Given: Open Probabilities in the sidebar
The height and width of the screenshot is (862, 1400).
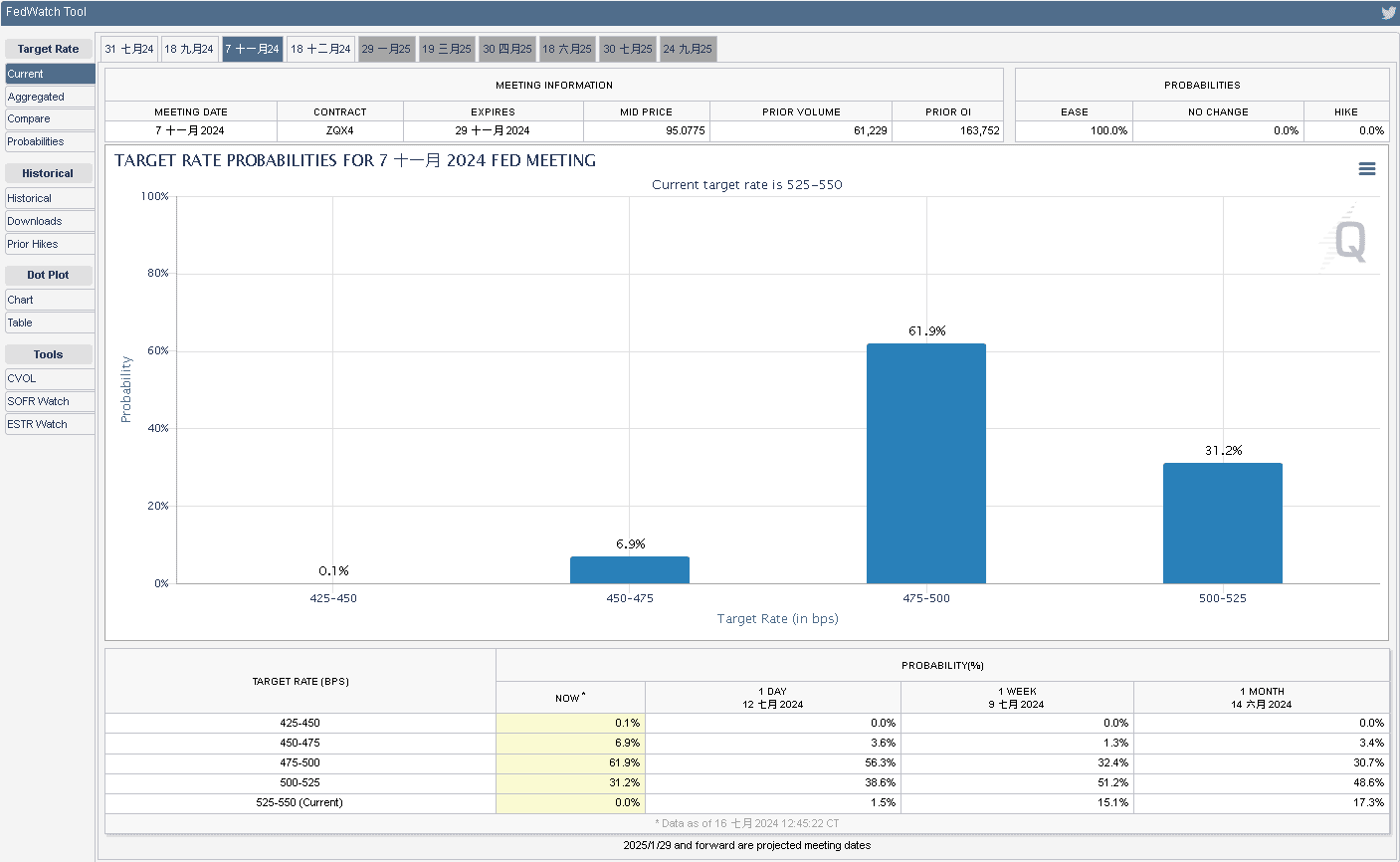Looking at the screenshot, I should (50, 141).
